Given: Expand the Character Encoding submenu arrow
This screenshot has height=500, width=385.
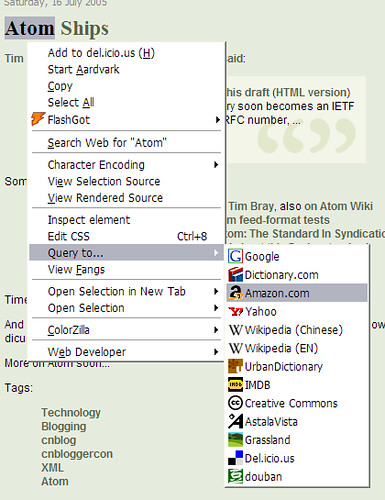Looking at the screenshot, I should tap(216, 165).
